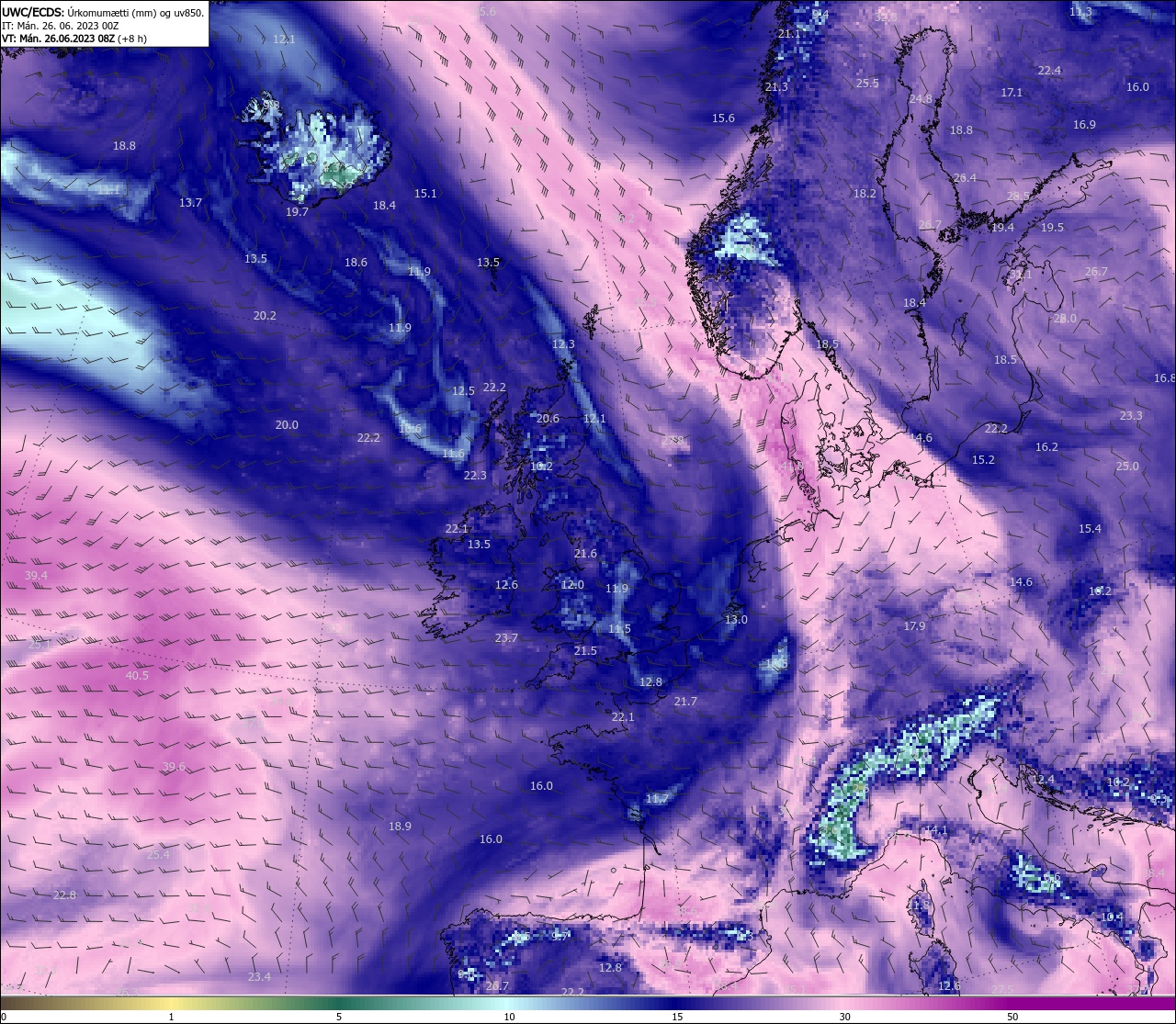This screenshot has width=1176, height=1024.
Task: Click the map value 12.3
Action: [563, 344]
